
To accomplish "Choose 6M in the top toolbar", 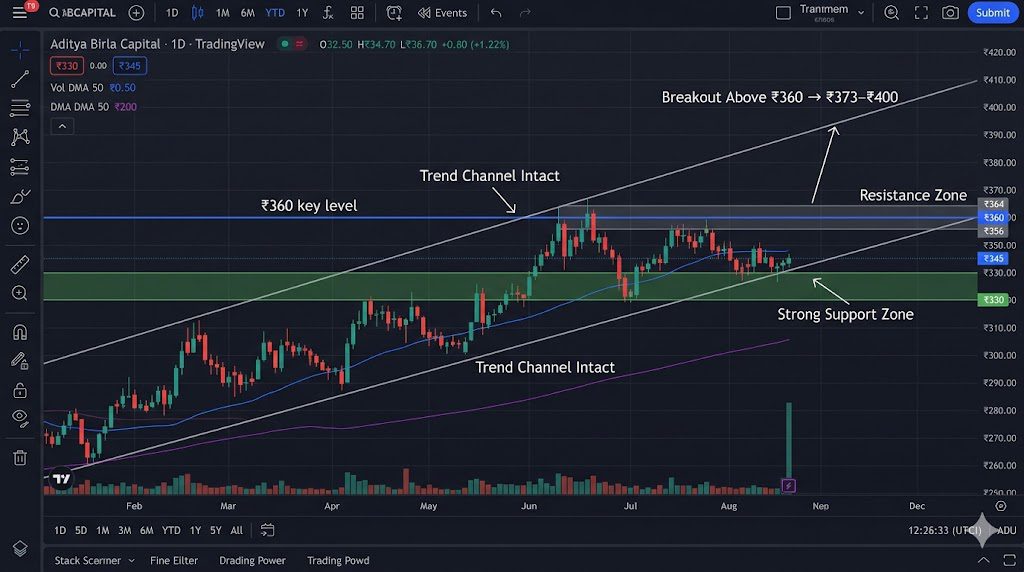I will tap(248, 12).
